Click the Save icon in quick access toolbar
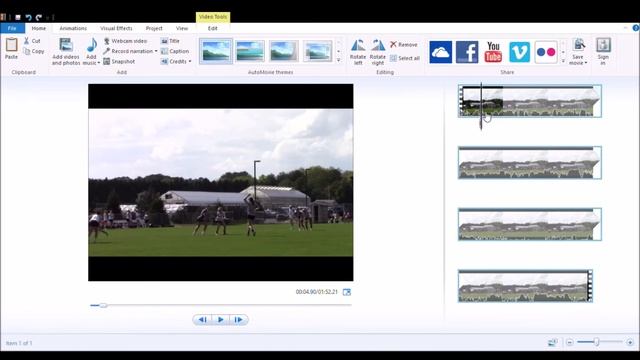This screenshot has width=640, height=360. tap(18, 17)
